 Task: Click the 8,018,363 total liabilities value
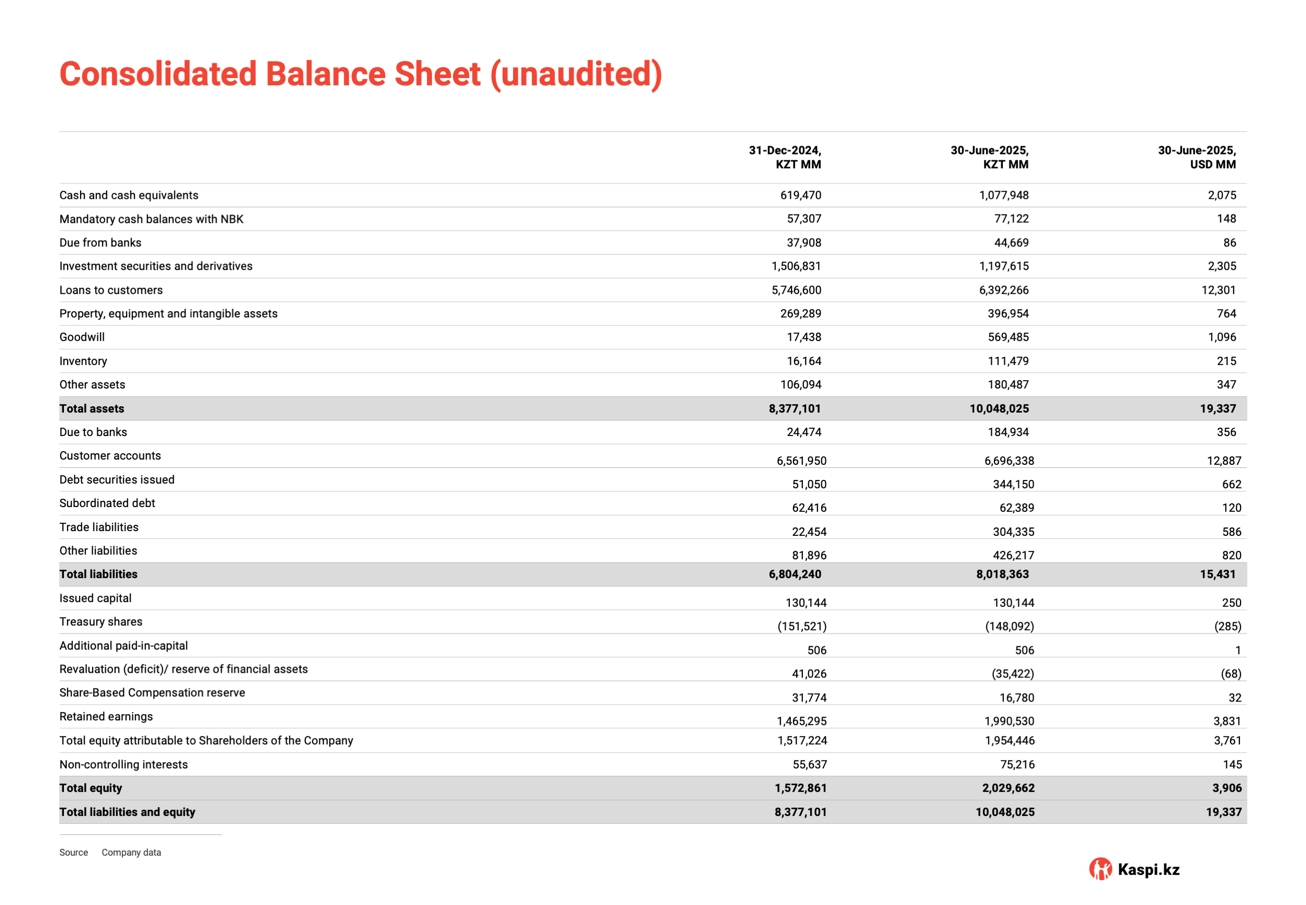tap(1002, 575)
